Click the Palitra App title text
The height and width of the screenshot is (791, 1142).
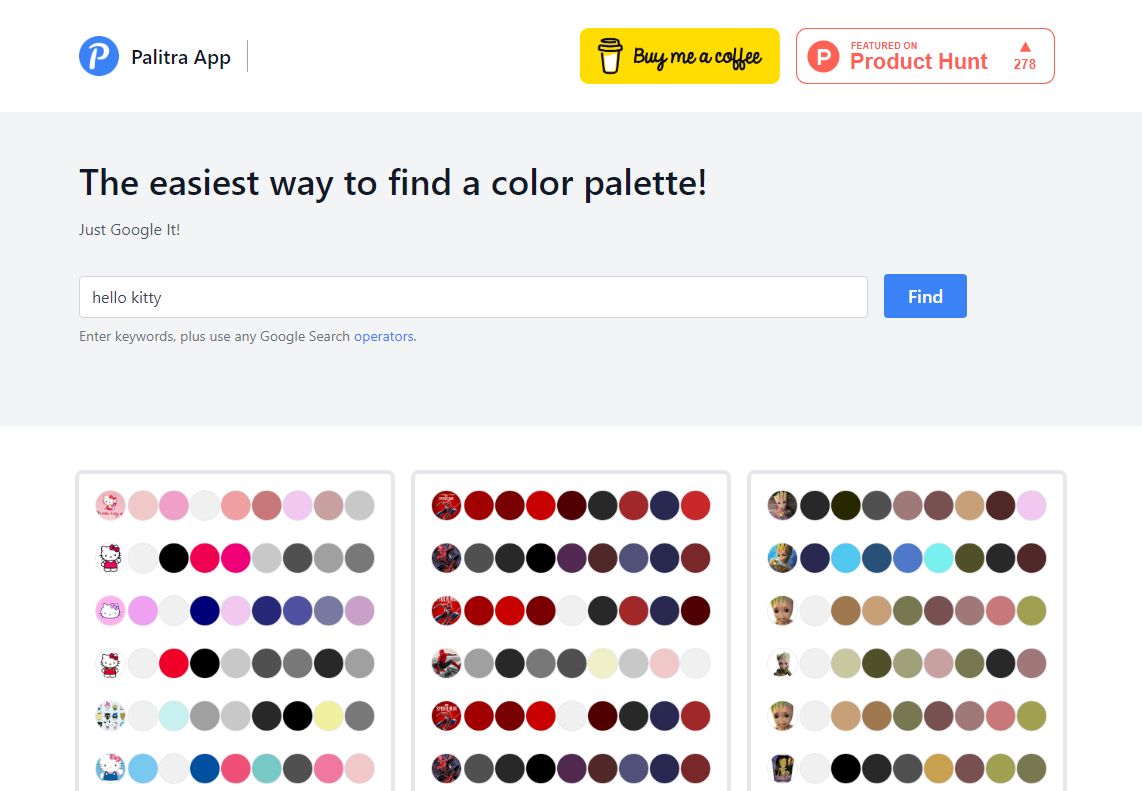point(181,57)
